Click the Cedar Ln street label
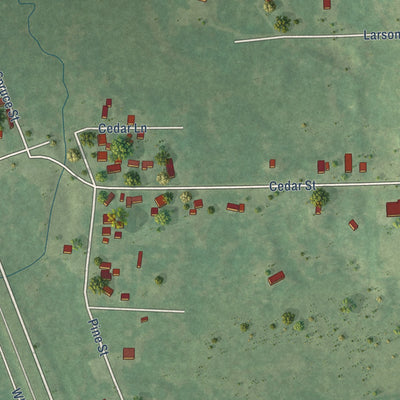This screenshot has height=400, width=400. pyautogui.click(x=122, y=128)
